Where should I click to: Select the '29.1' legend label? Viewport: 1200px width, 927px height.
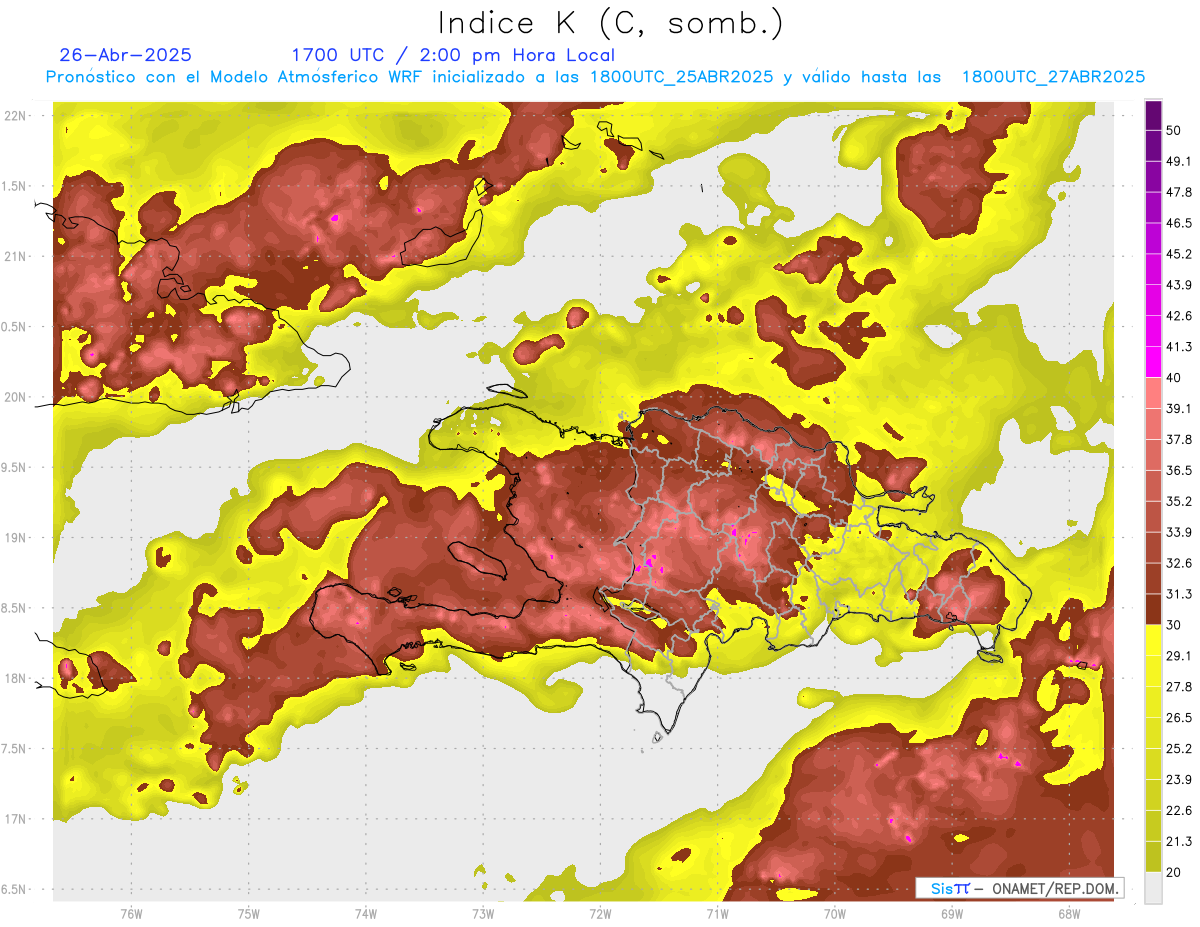(x=1179, y=655)
